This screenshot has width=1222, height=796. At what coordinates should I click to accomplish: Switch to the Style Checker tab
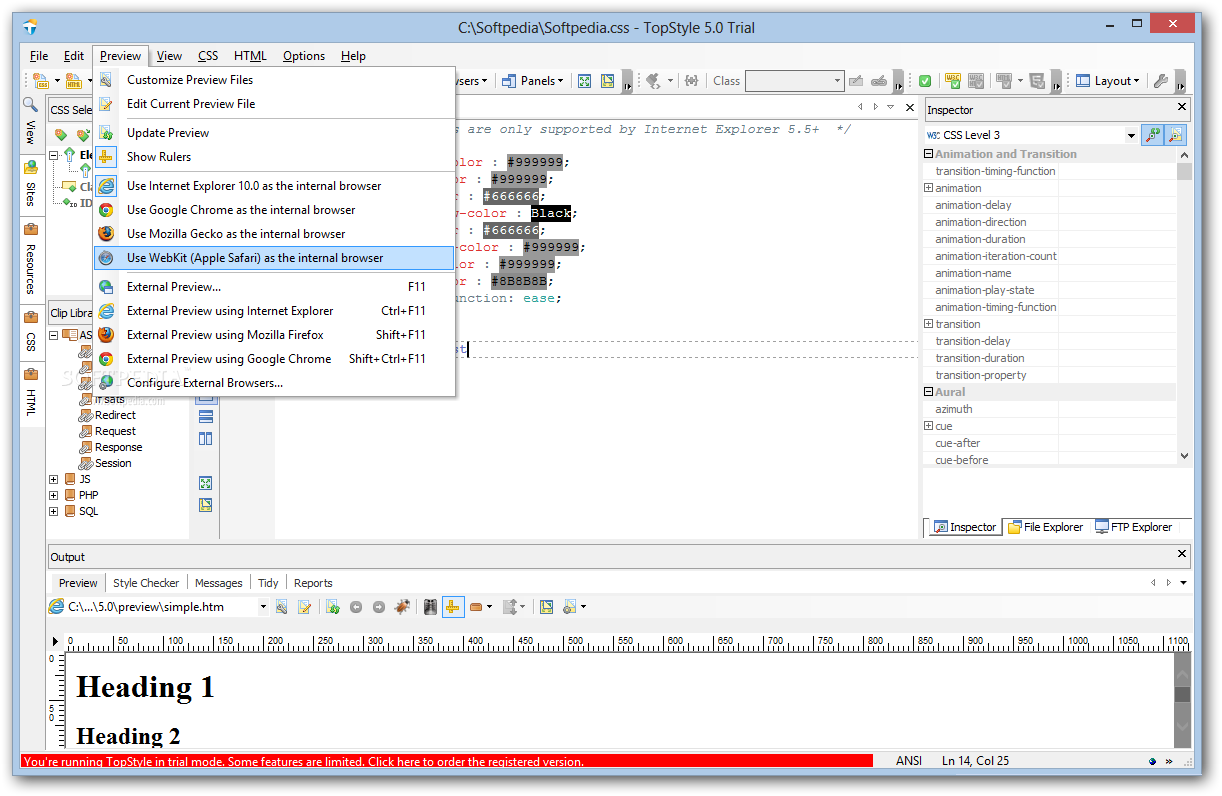146,583
